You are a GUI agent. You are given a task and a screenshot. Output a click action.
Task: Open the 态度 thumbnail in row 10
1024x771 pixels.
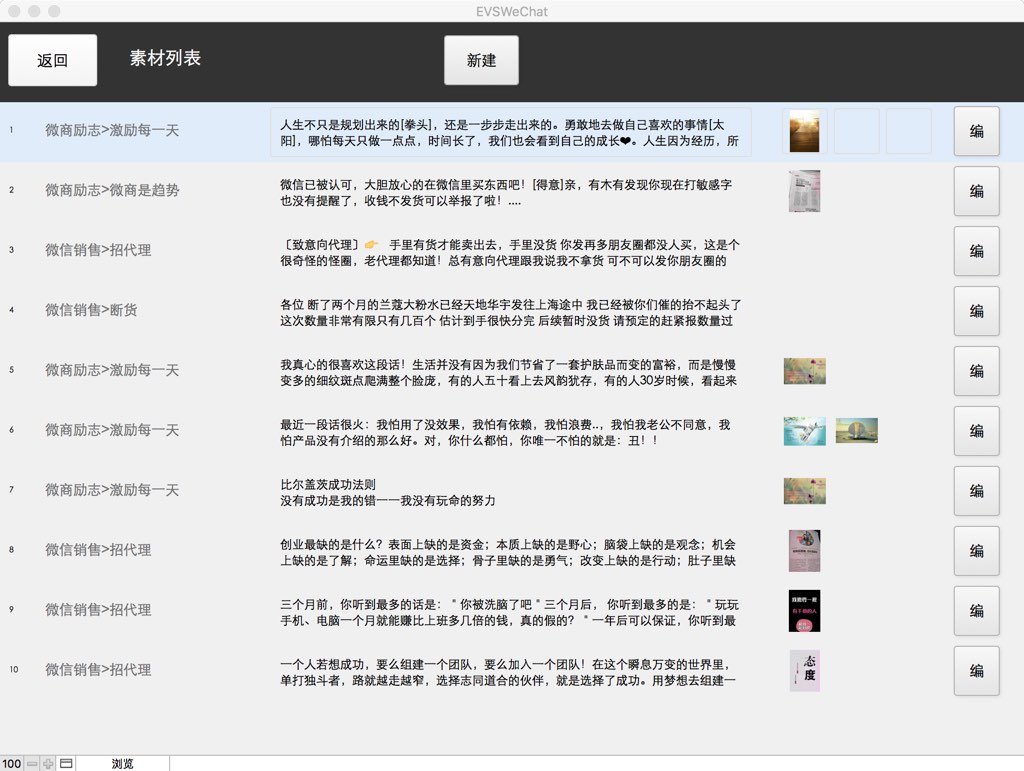(x=804, y=671)
